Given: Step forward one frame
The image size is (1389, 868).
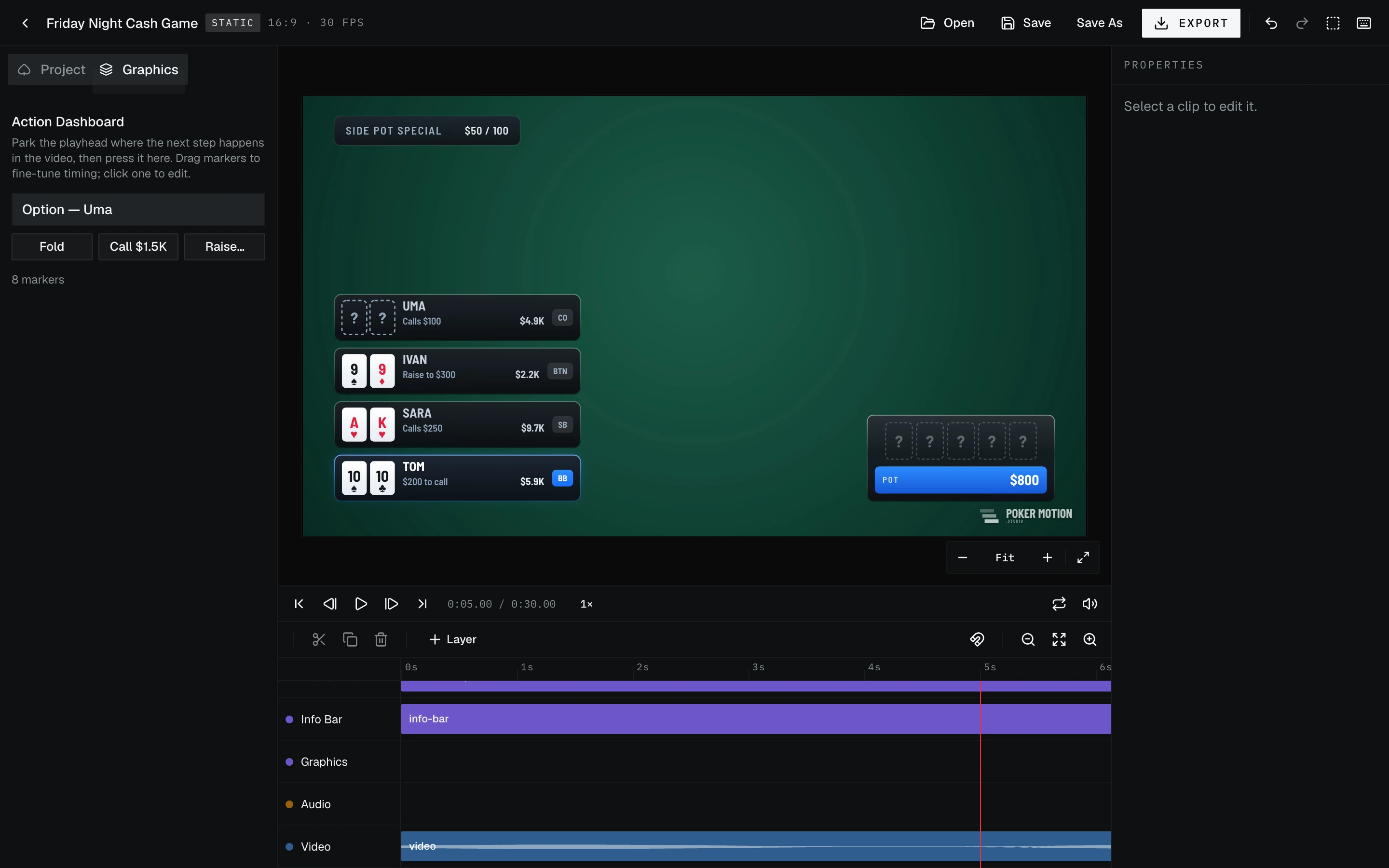Looking at the screenshot, I should 392,604.
